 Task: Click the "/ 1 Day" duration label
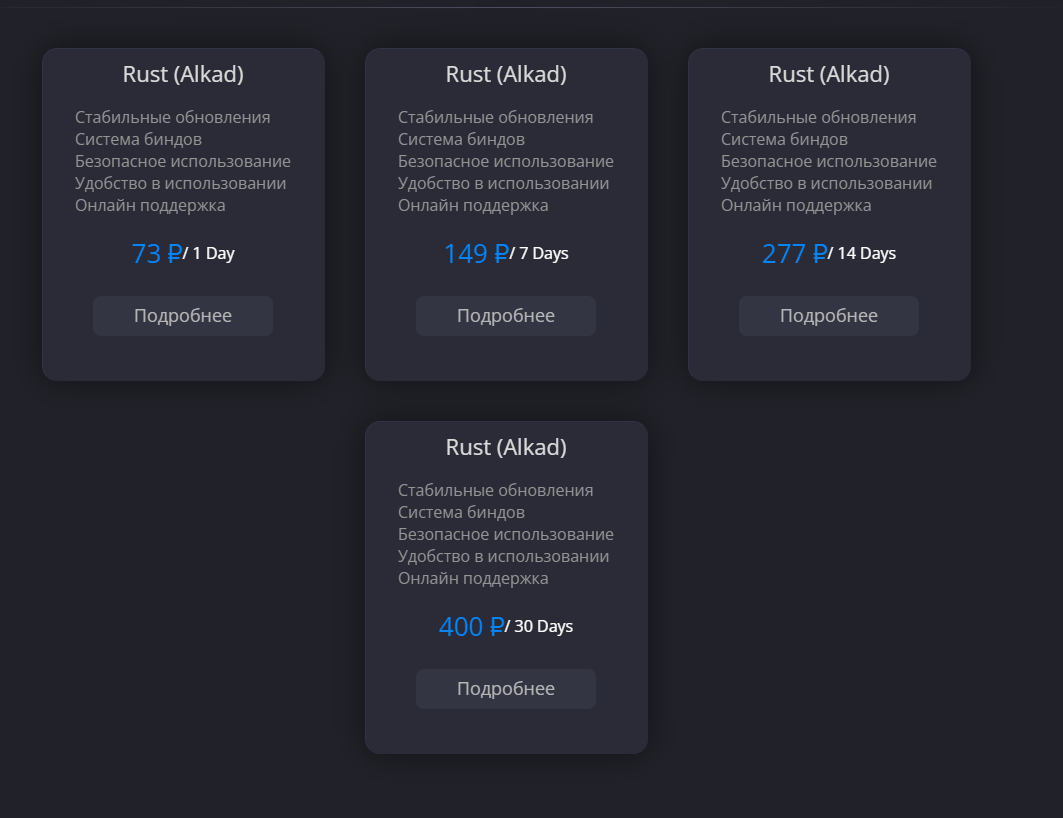point(210,254)
